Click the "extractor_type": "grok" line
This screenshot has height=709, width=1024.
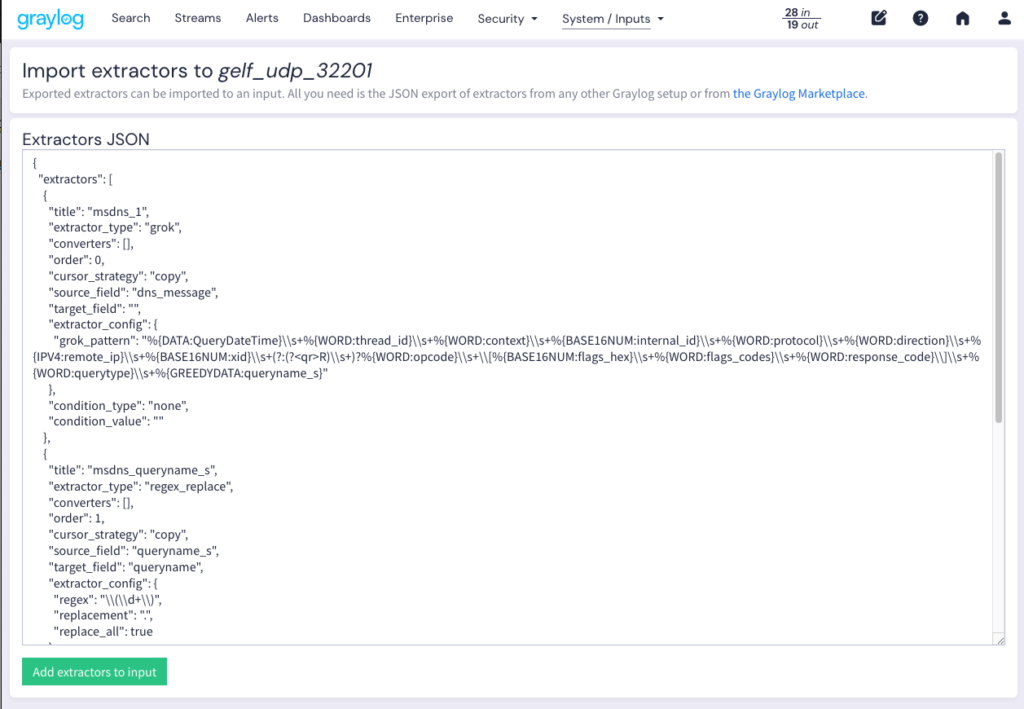115,227
